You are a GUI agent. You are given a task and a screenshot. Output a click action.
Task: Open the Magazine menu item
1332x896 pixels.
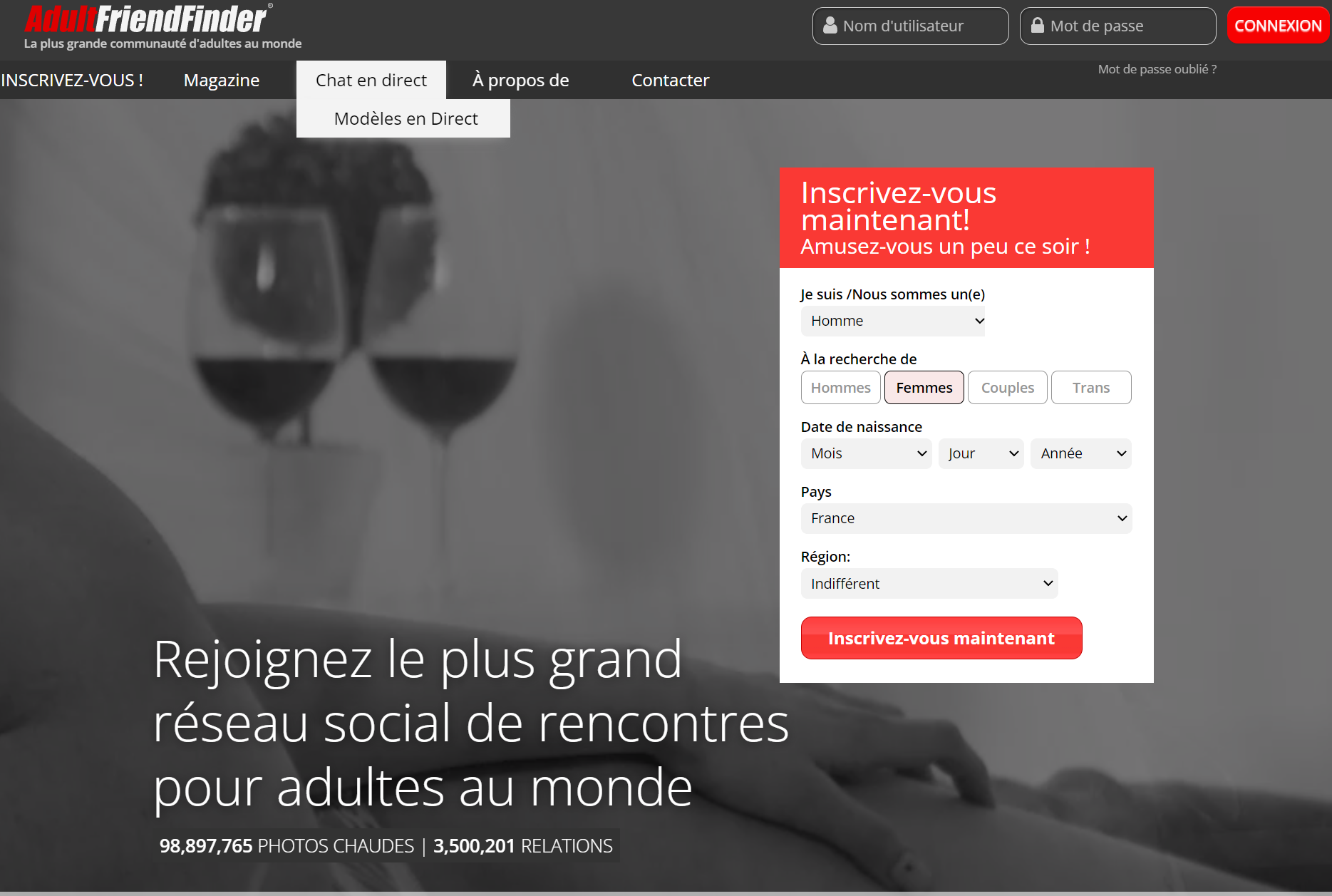(222, 80)
